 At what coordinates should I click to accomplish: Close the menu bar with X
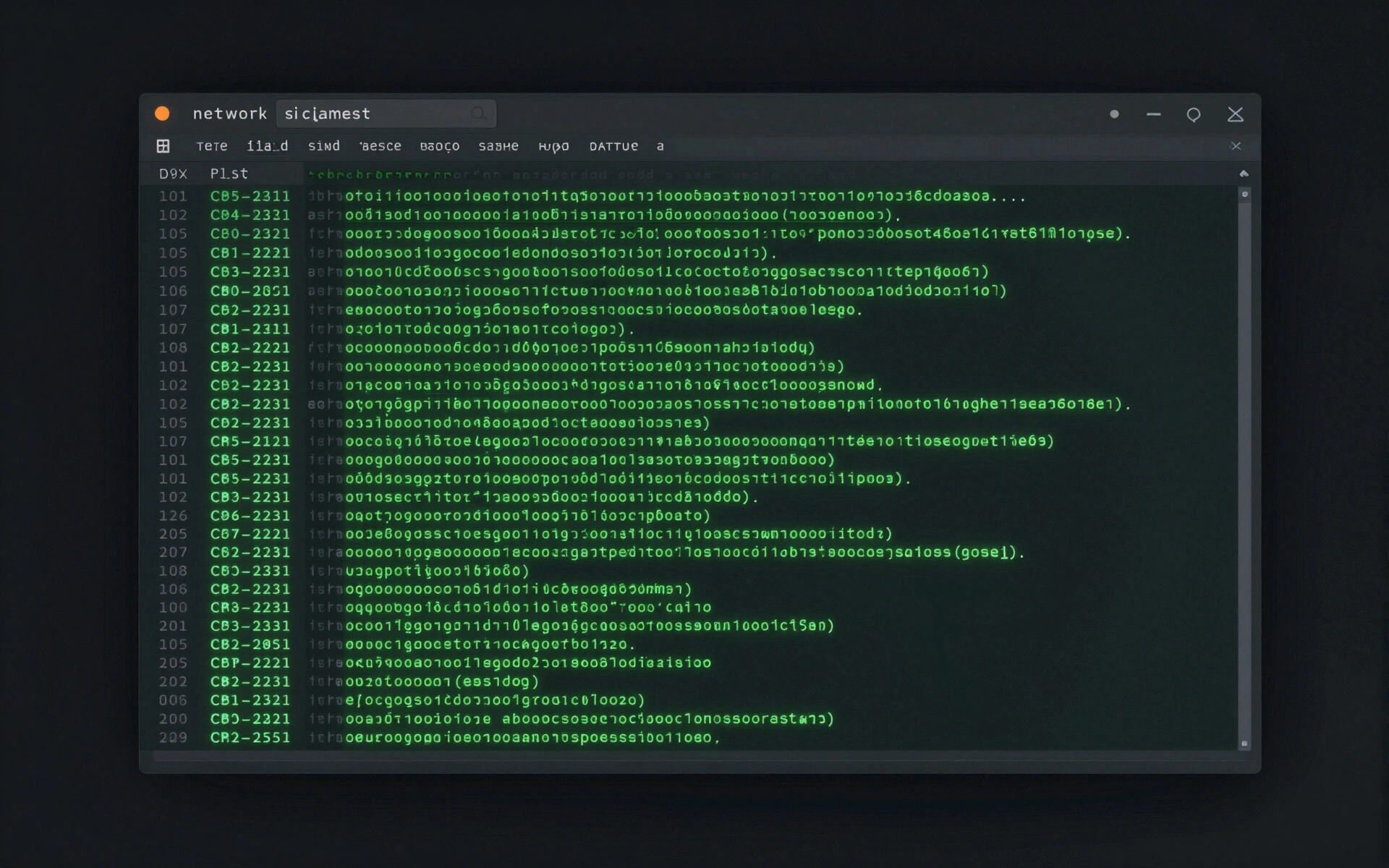pos(1236,146)
